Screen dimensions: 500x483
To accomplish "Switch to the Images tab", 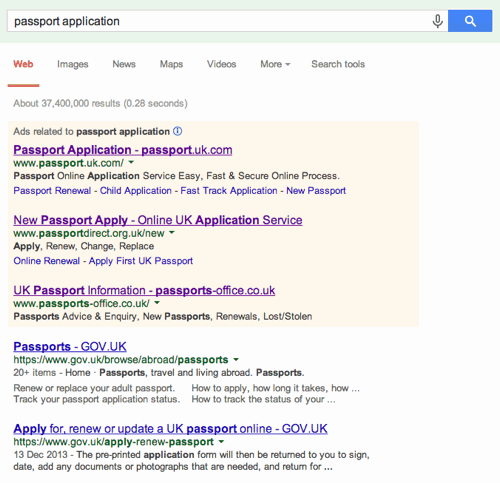I will pos(73,64).
